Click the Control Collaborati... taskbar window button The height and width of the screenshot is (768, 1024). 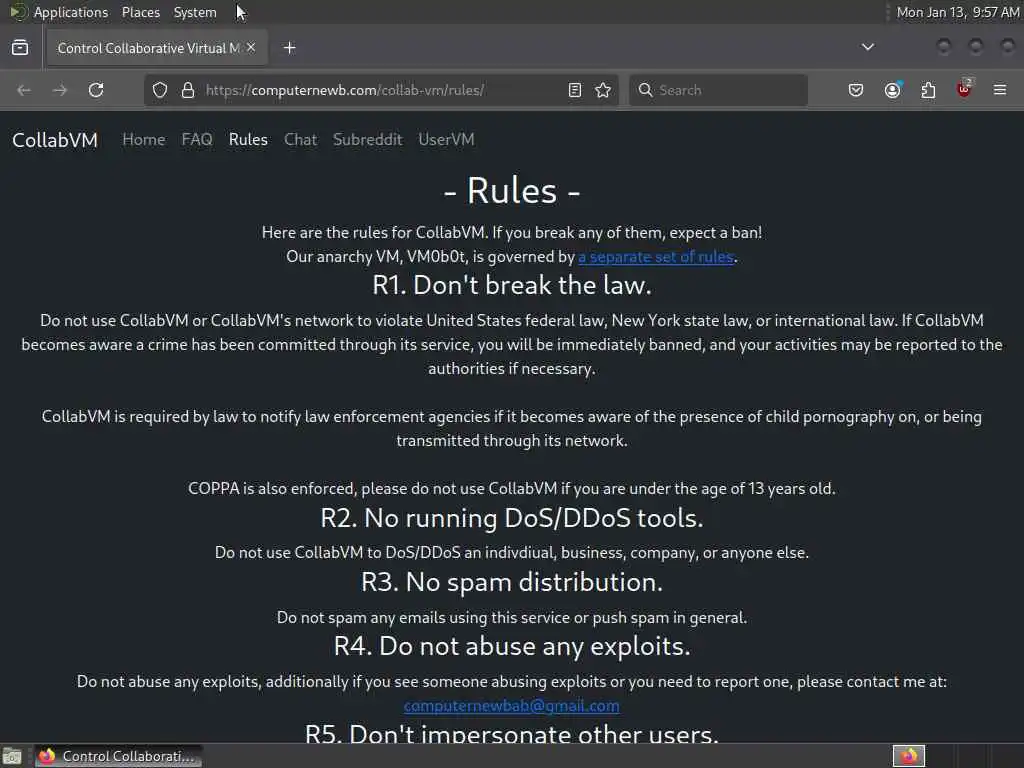pyautogui.click(x=119, y=756)
